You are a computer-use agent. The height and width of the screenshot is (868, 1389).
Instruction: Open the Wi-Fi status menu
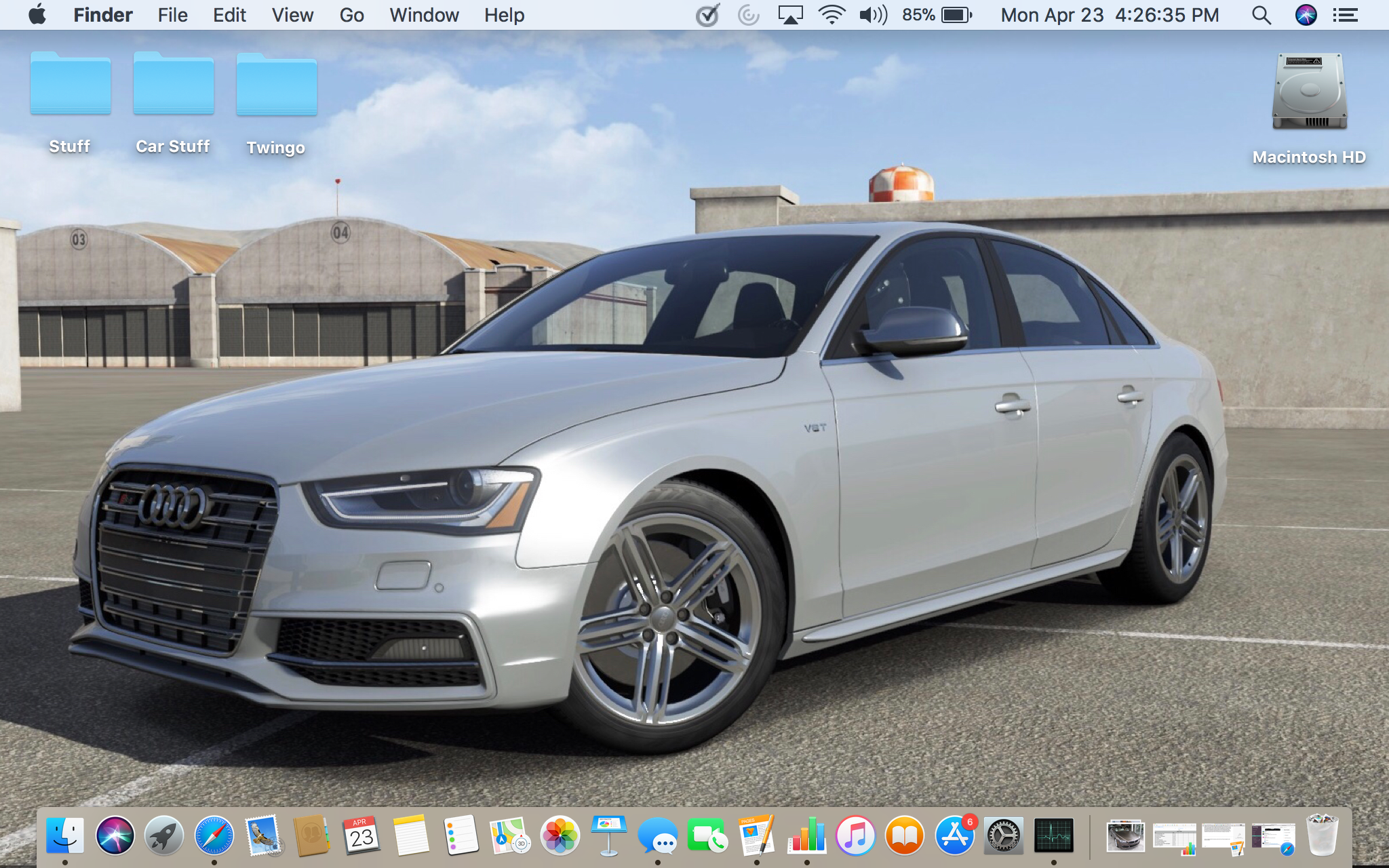(x=831, y=15)
